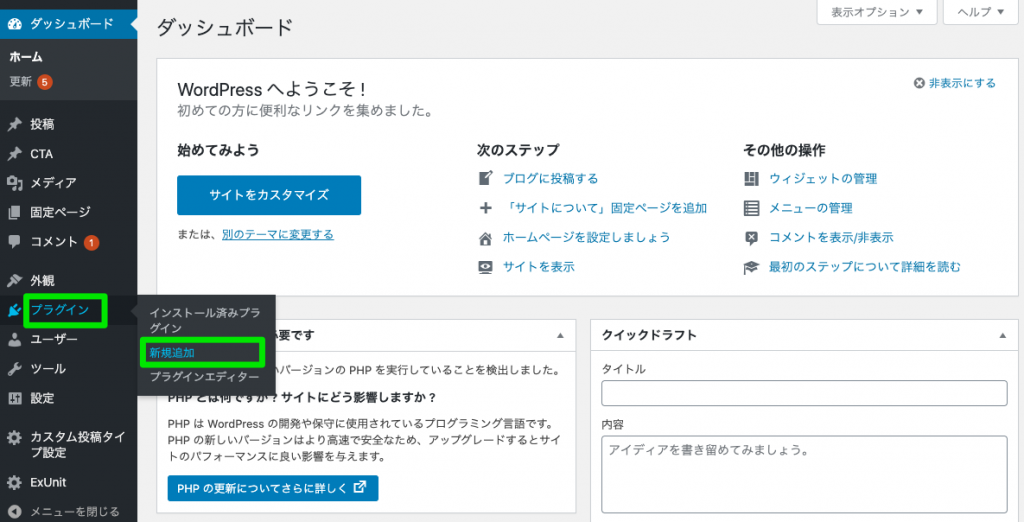Click the media icon beside メディア
1024x522 pixels.
tap(14, 183)
